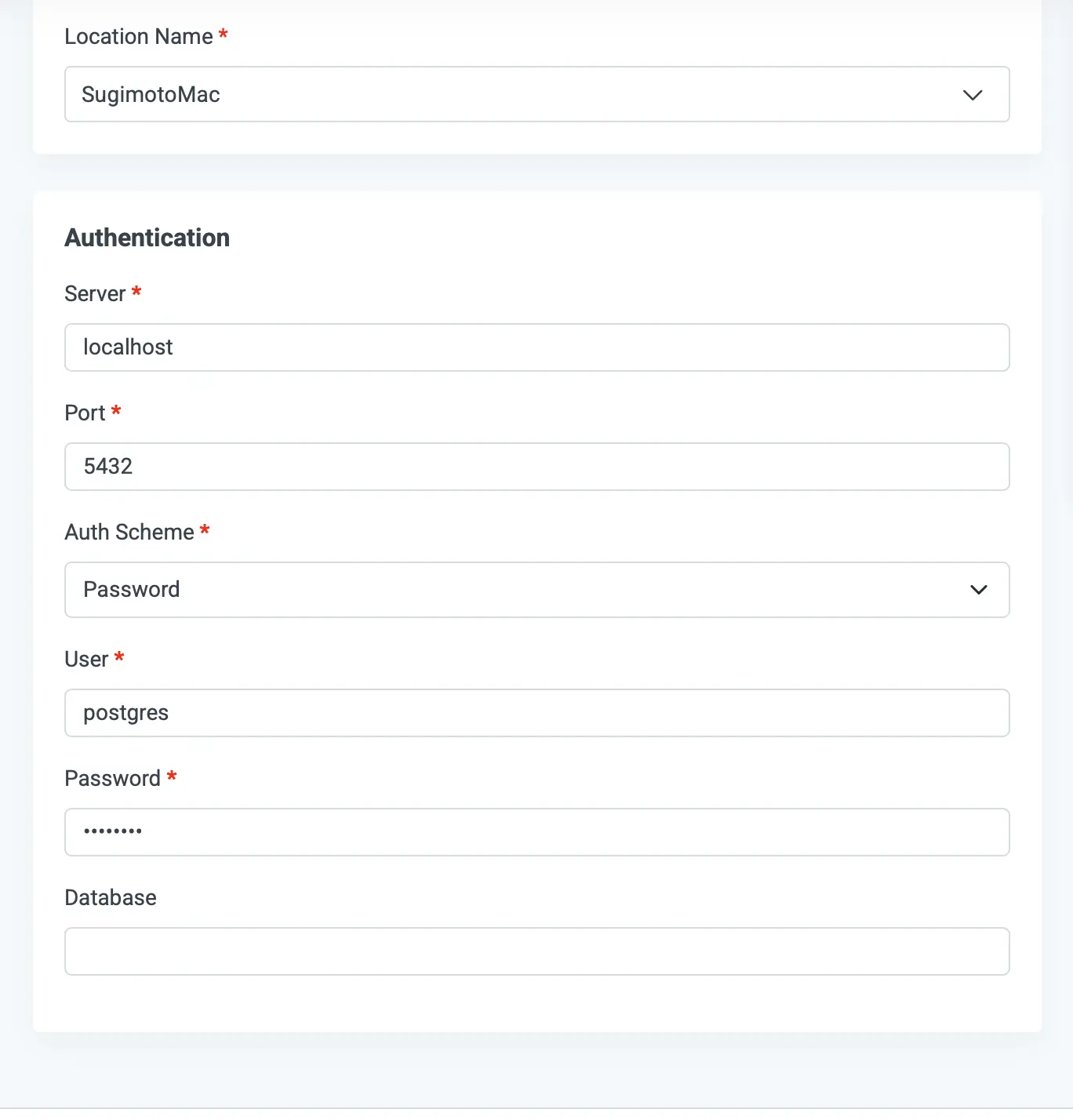1073x1120 pixels.
Task: Click the Port field showing 5432
Action: (x=536, y=467)
